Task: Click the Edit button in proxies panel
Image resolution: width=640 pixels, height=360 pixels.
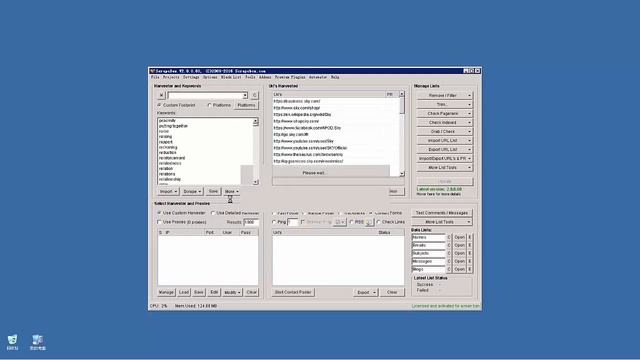Action: click(214, 292)
